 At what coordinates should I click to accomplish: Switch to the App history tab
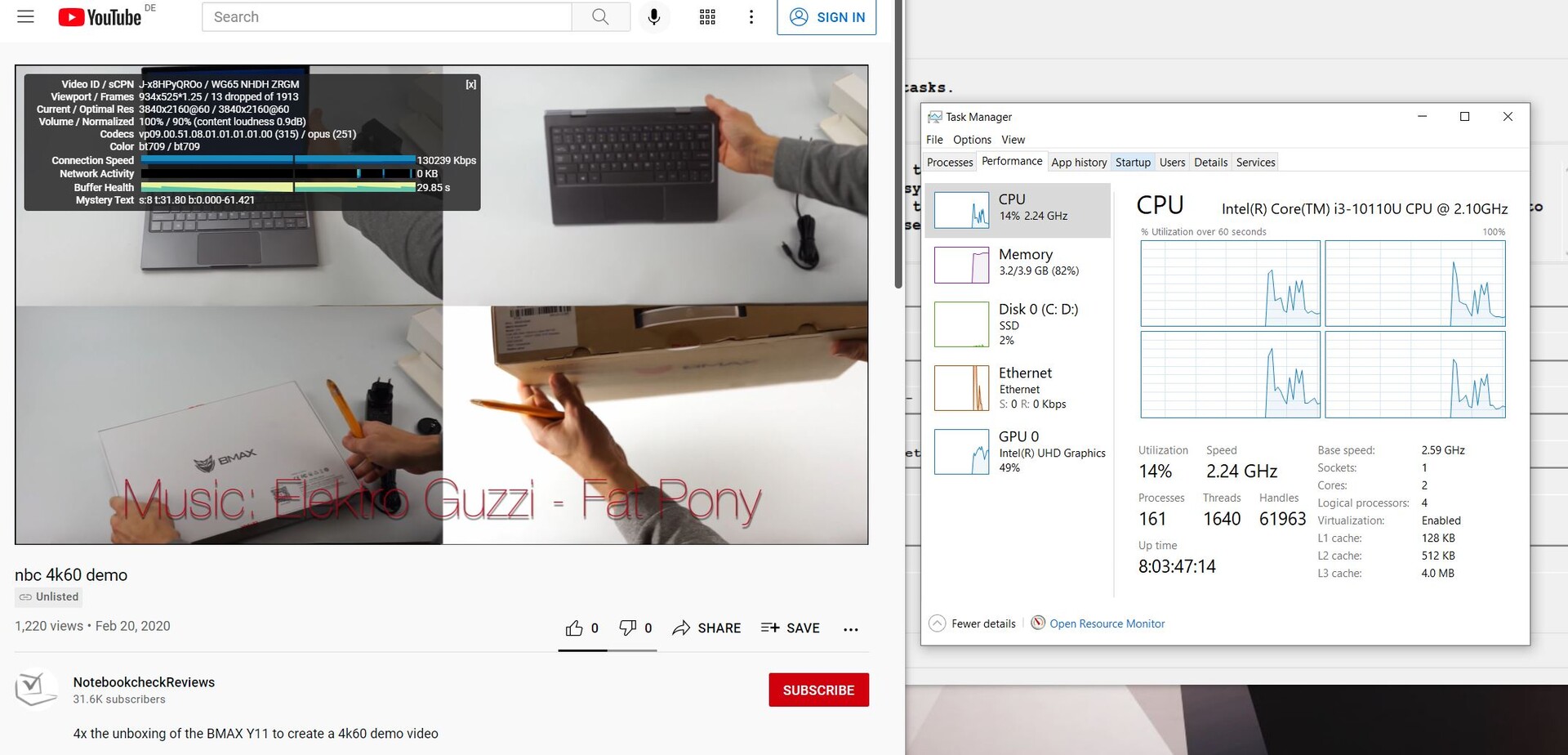coord(1079,162)
